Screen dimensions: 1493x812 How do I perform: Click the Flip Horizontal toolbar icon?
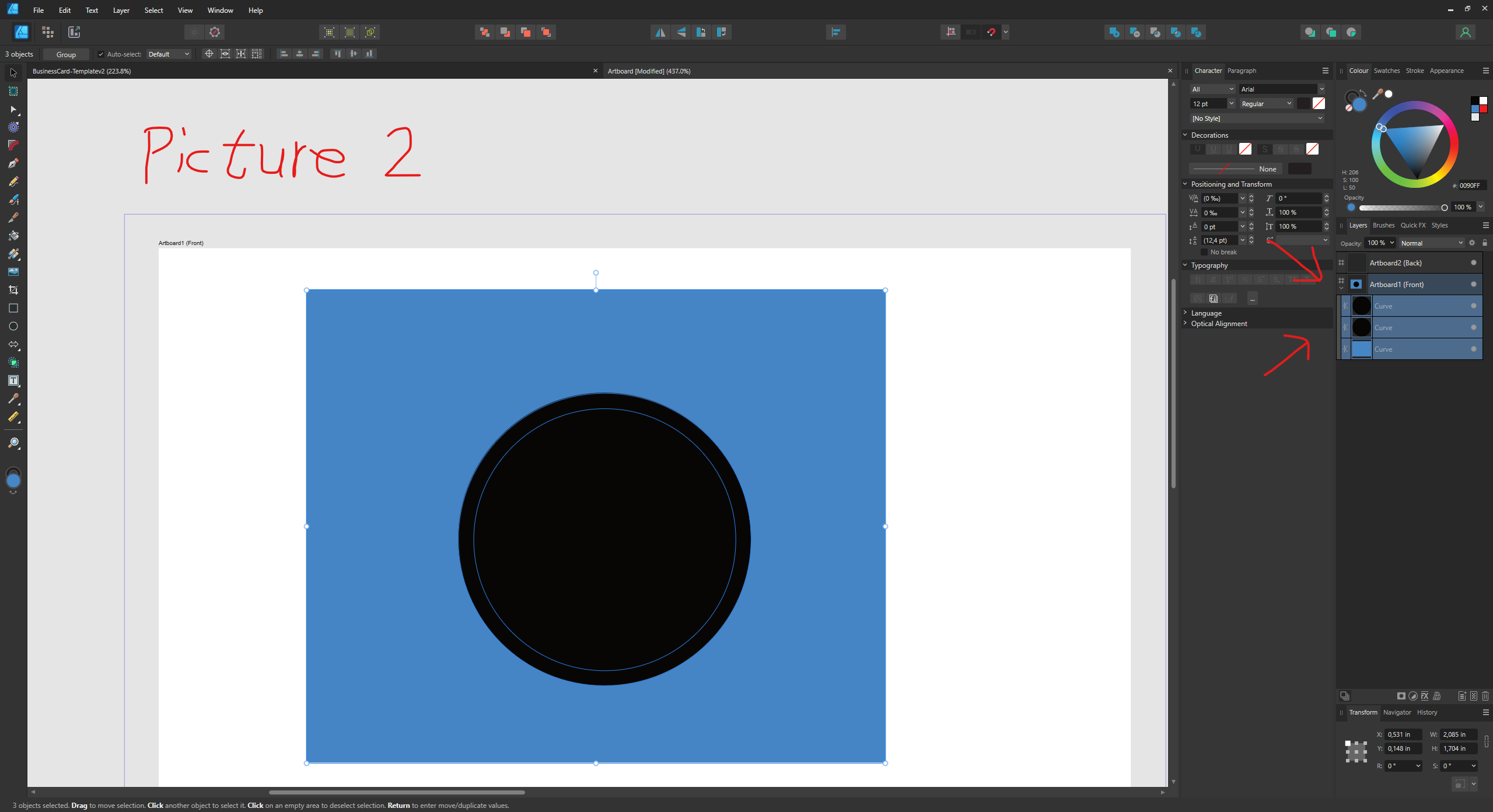pyautogui.click(x=660, y=33)
